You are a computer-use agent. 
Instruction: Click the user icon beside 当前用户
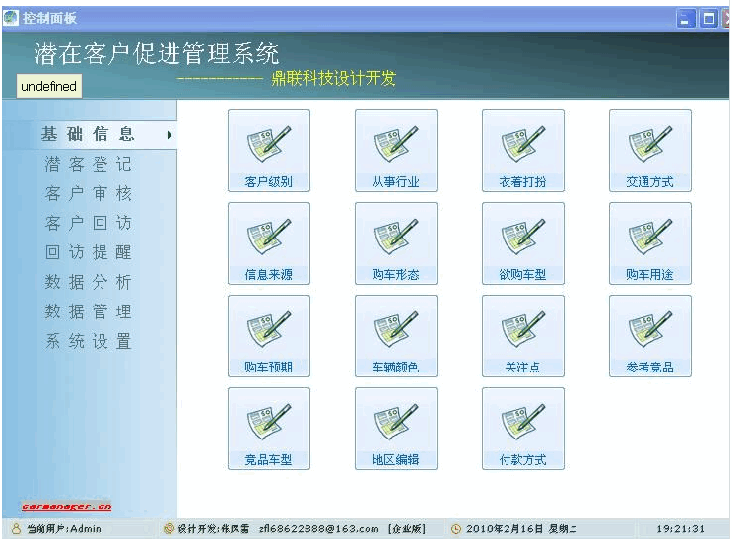pyautogui.click(x=16, y=528)
